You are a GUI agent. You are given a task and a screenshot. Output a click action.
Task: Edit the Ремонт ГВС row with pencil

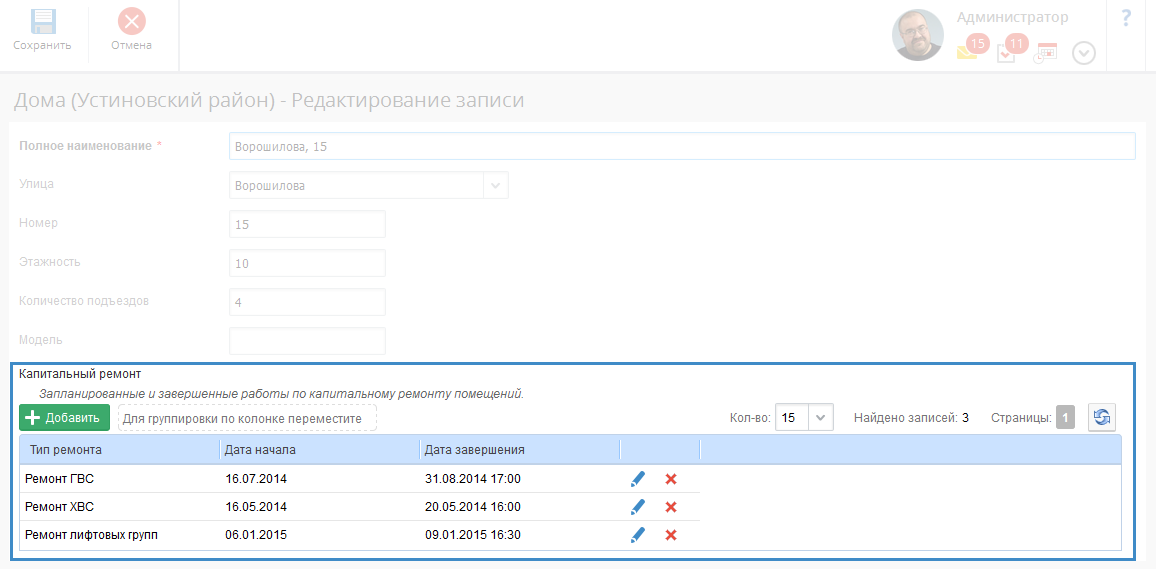click(638, 479)
